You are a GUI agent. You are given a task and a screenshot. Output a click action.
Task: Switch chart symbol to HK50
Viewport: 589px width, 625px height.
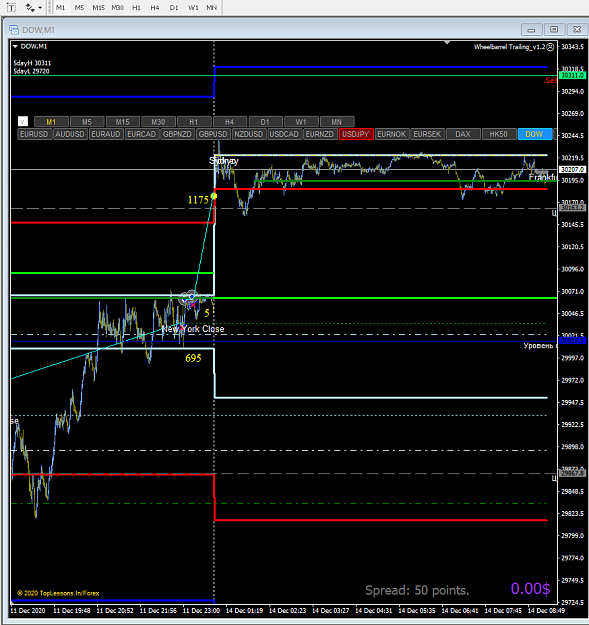pyautogui.click(x=499, y=134)
